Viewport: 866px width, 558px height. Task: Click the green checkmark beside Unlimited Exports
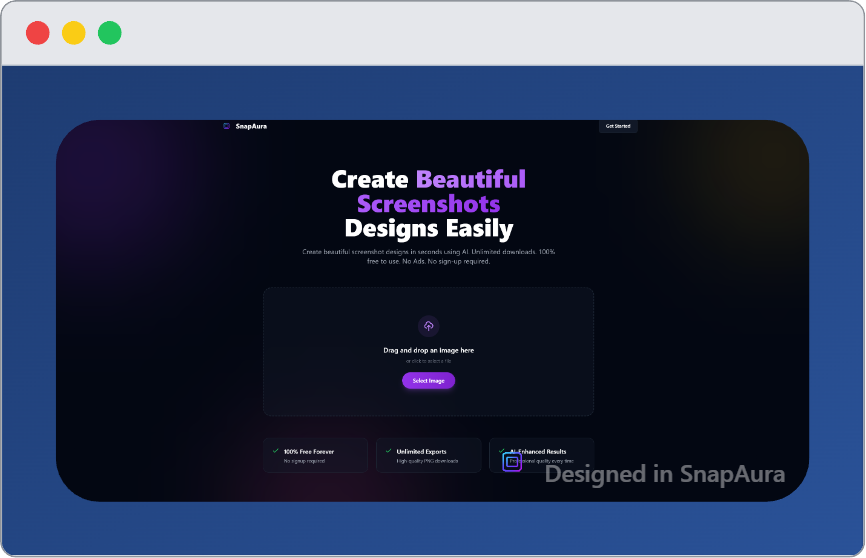tap(388, 451)
